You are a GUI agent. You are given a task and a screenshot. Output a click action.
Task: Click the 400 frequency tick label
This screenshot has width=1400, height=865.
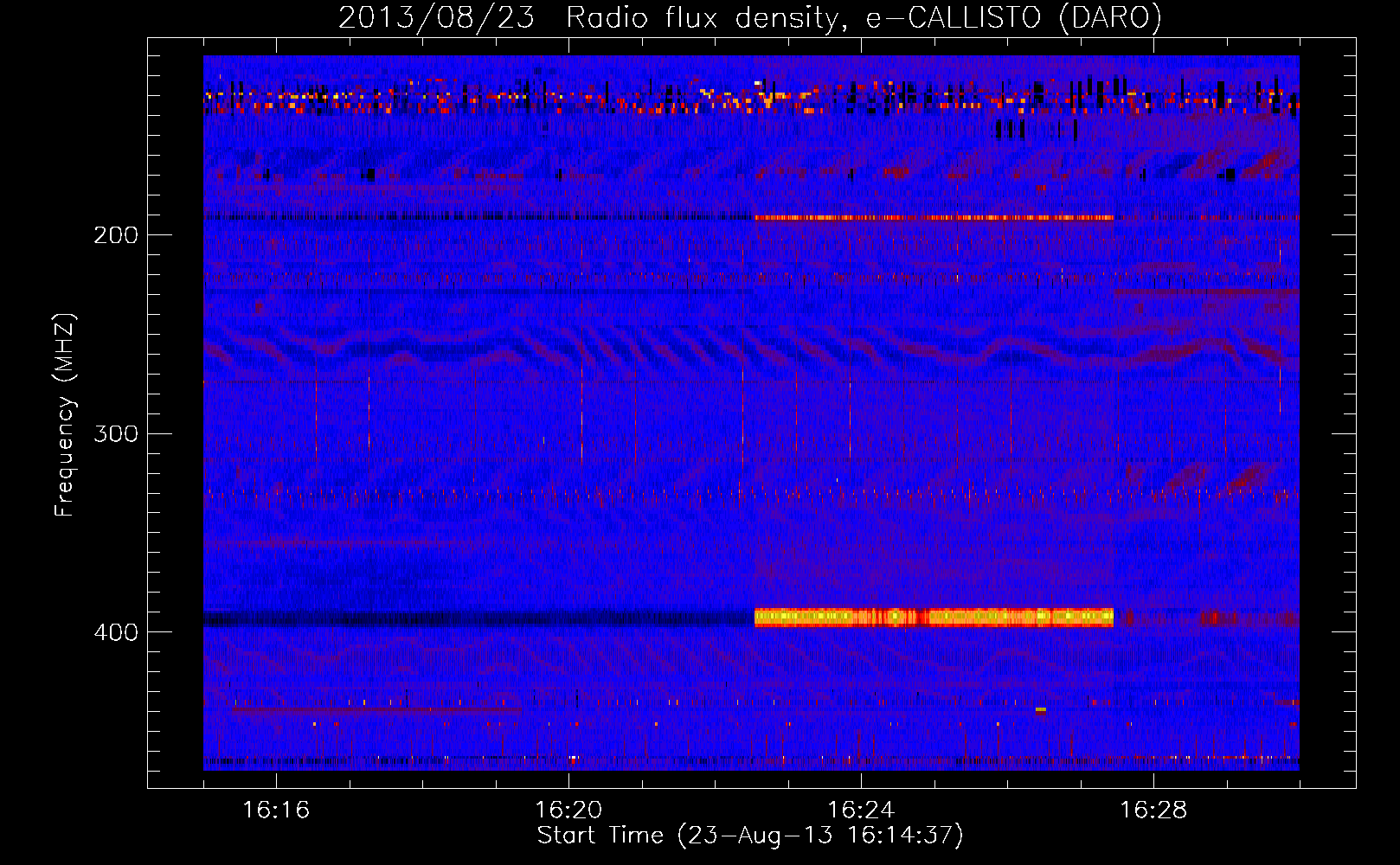(116, 632)
